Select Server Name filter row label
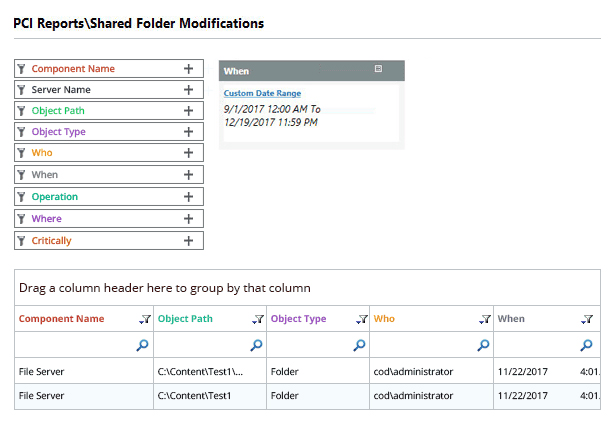This screenshot has height=430, width=612. click(61, 90)
